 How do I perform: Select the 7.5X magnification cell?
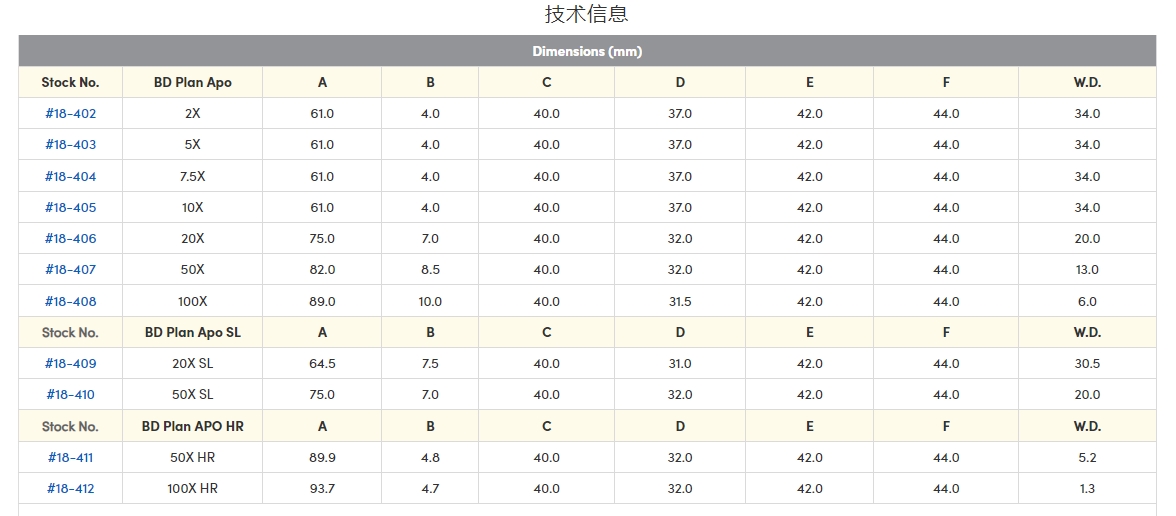click(193, 176)
